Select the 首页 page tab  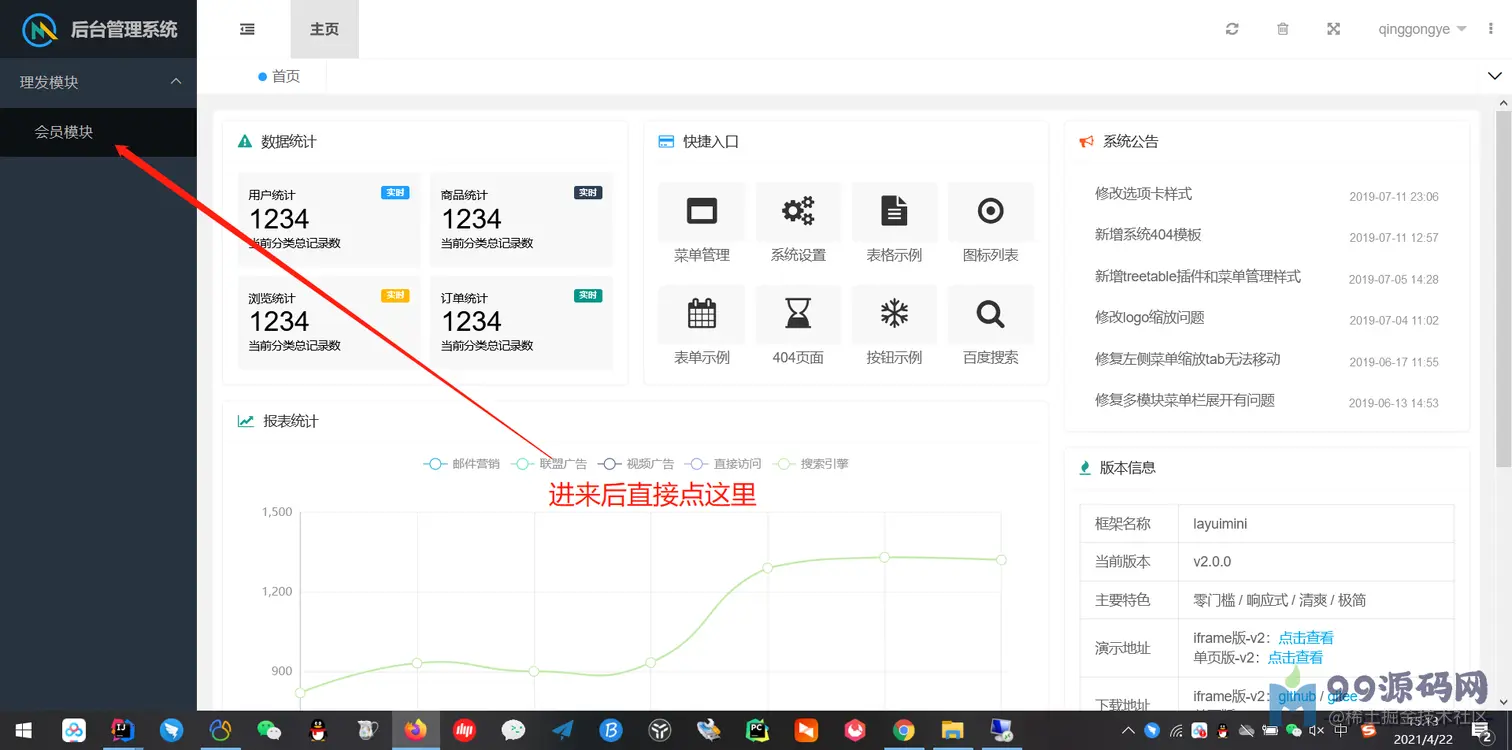(x=279, y=76)
